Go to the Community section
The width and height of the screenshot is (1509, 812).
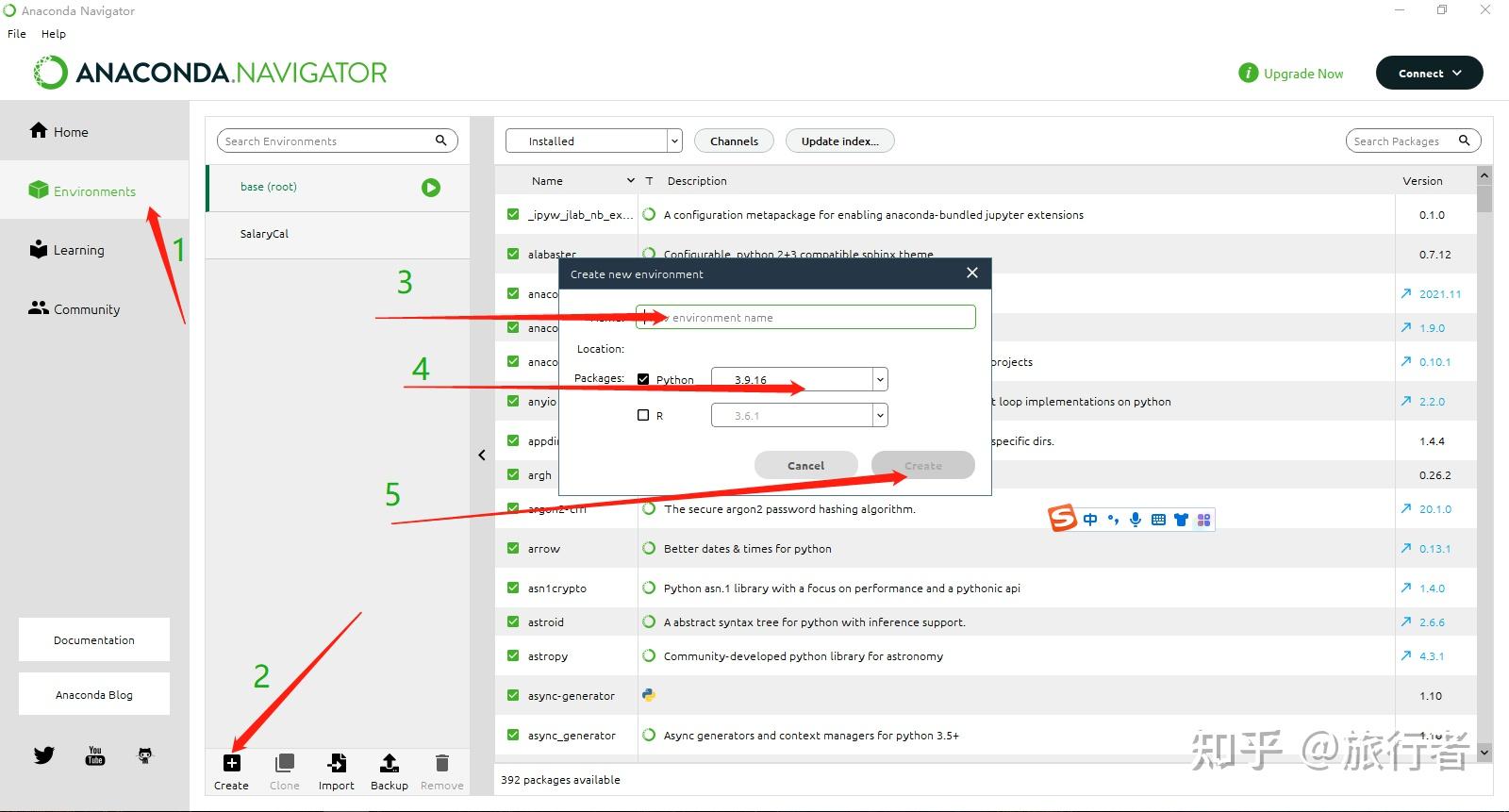coord(75,308)
